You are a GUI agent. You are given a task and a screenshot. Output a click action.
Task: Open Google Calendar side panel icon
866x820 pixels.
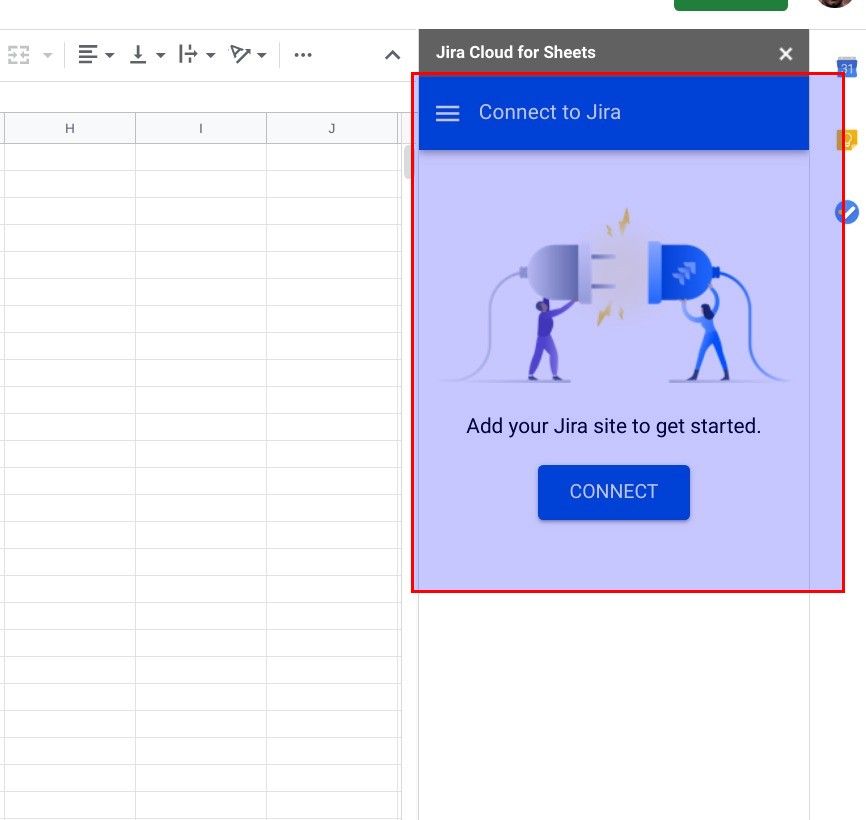tap(847, 67)
